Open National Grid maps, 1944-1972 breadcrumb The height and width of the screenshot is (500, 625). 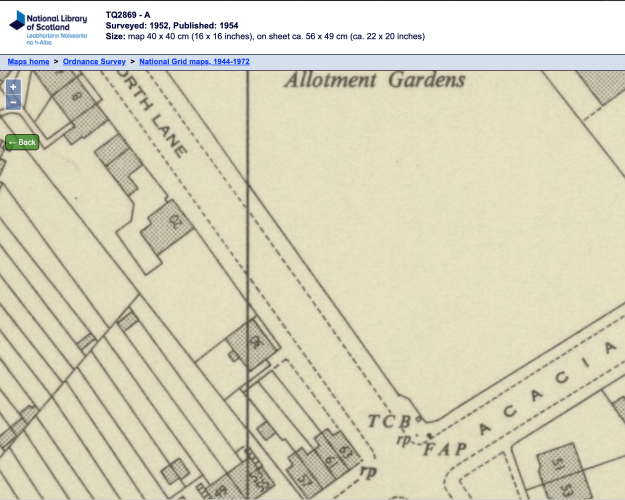194,62
